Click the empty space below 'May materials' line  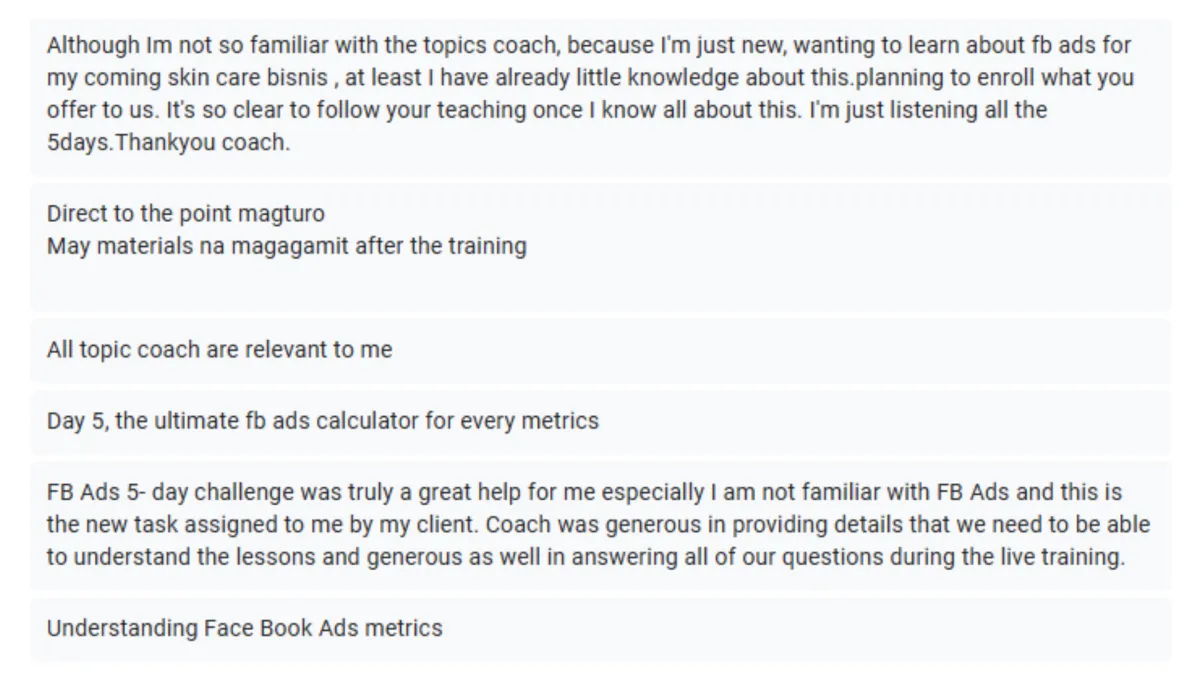[x=600, y=285]
